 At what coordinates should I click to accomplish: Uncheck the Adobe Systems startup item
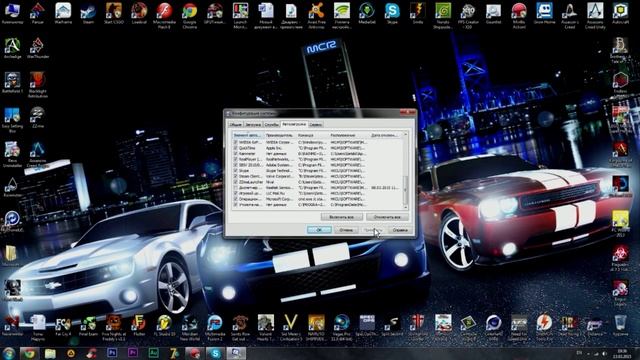click(236, 165)
